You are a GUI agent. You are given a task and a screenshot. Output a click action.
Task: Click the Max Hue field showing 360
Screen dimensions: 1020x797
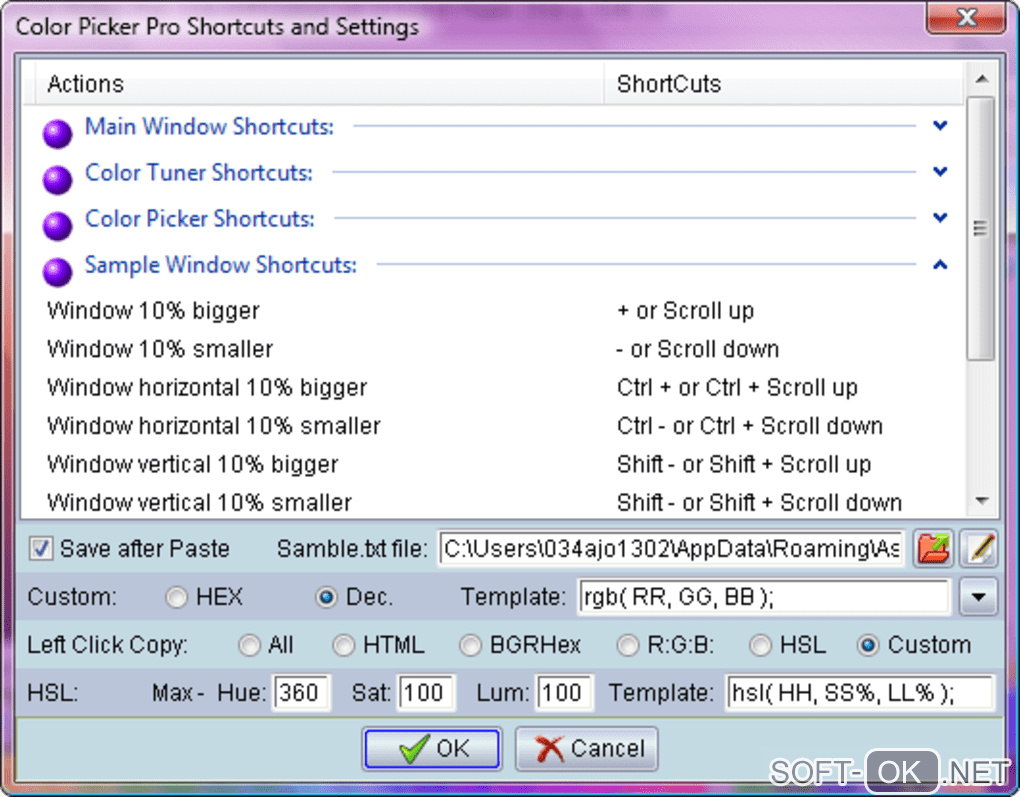(301, 692)
